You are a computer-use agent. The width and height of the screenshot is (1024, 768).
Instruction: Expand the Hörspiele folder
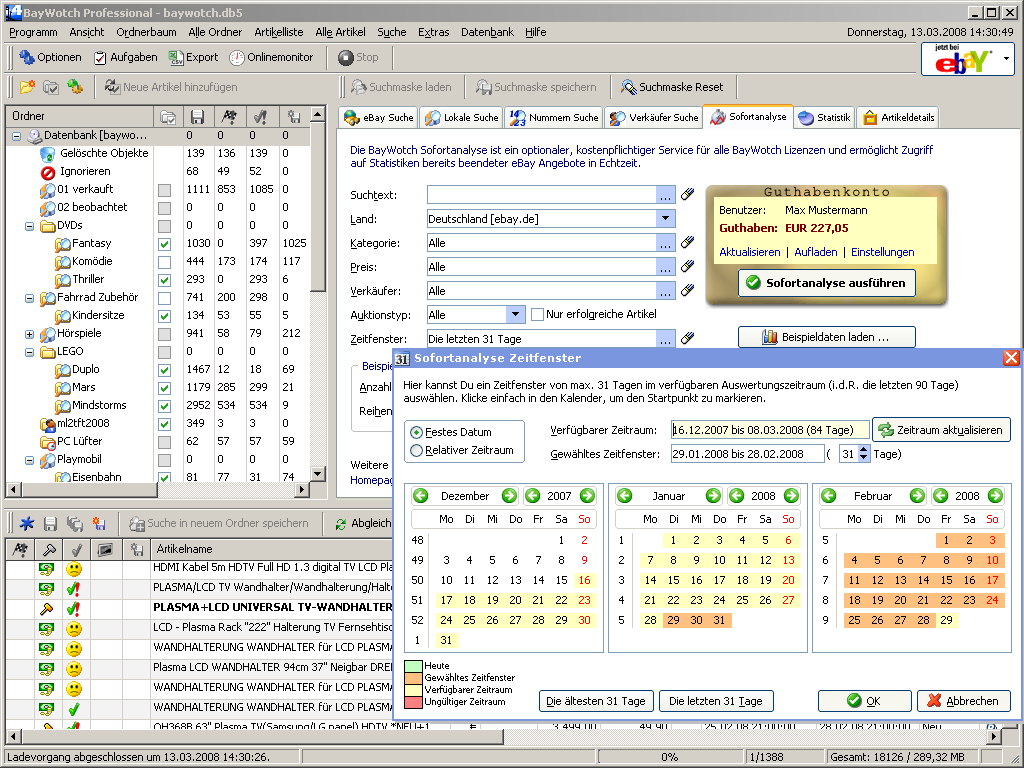tap(29, 334)
